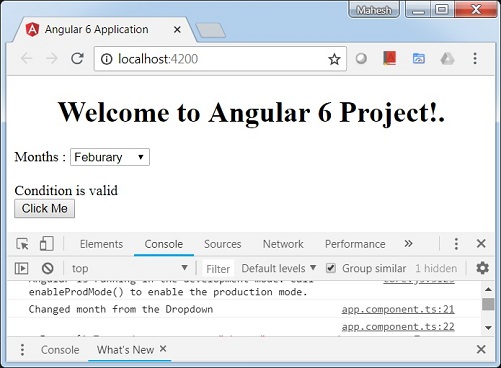The width and height of the screenshot is (501, 368).
Task: Open the DevTools three-dot customize menu
Action: (456, 244)
